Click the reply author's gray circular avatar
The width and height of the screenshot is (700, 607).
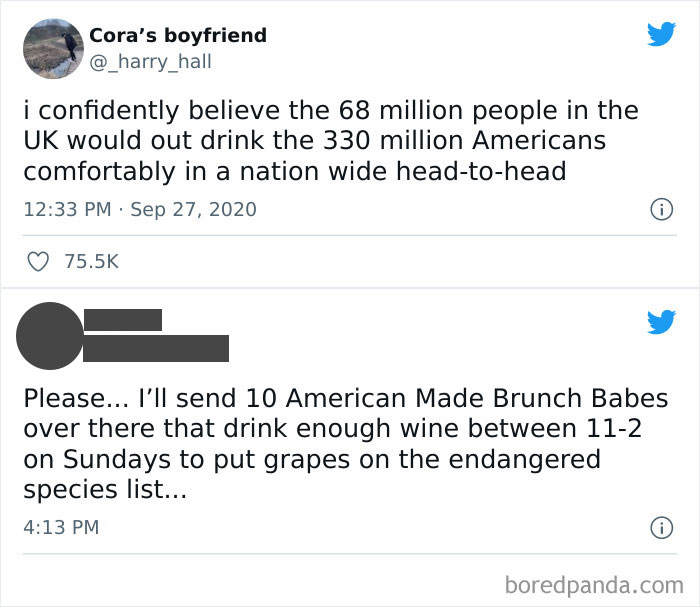pyautogui.click(x=50, y=335)
